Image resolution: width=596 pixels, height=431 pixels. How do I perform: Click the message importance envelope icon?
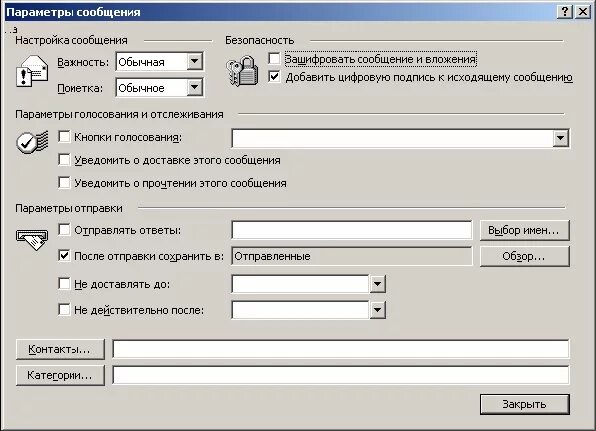coord(32,71)
